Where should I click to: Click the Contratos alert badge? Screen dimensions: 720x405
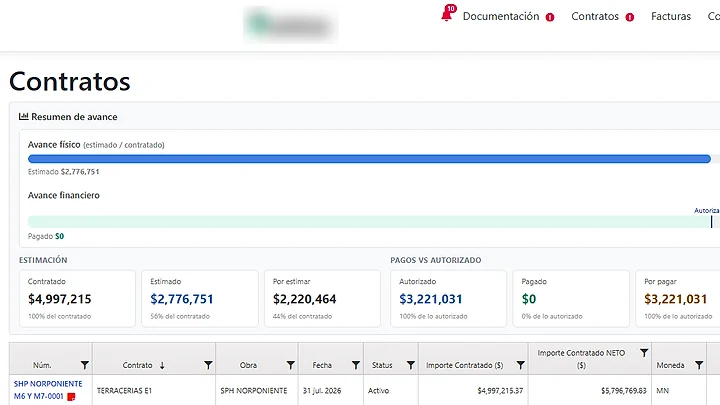[630, 17]
